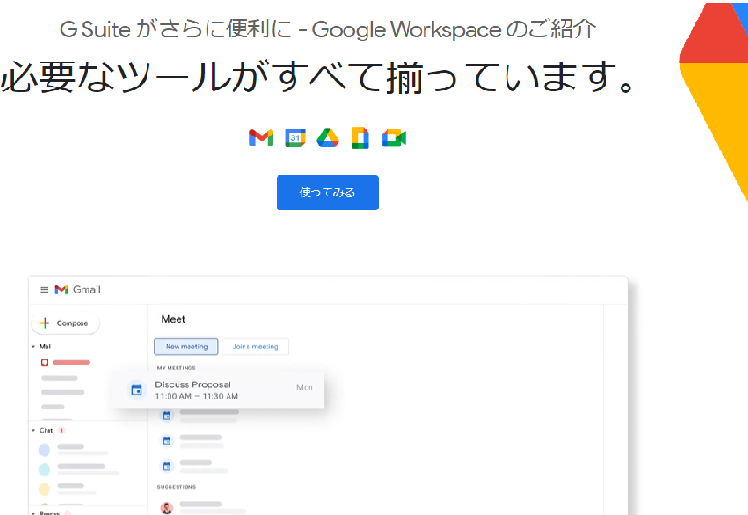Viewport: 748px width, 515px height.
Task: Click the Meet heading text
Action: [173, 319]
